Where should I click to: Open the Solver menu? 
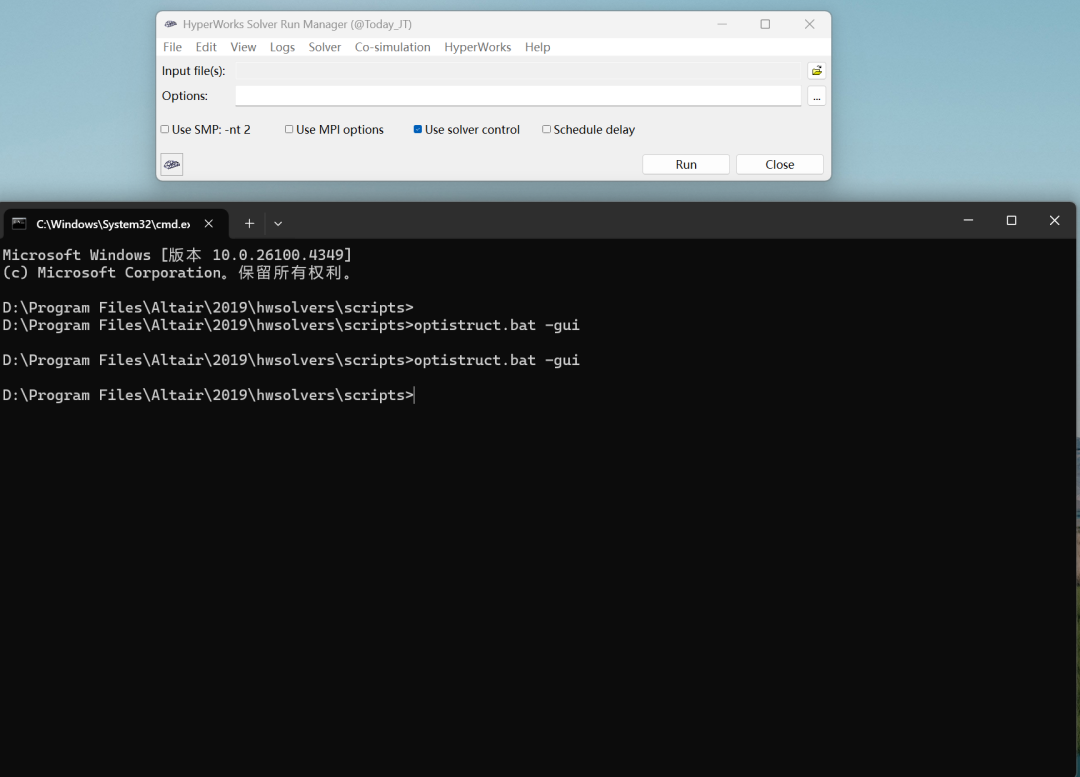pyautogui.click(x=324, y=47)
